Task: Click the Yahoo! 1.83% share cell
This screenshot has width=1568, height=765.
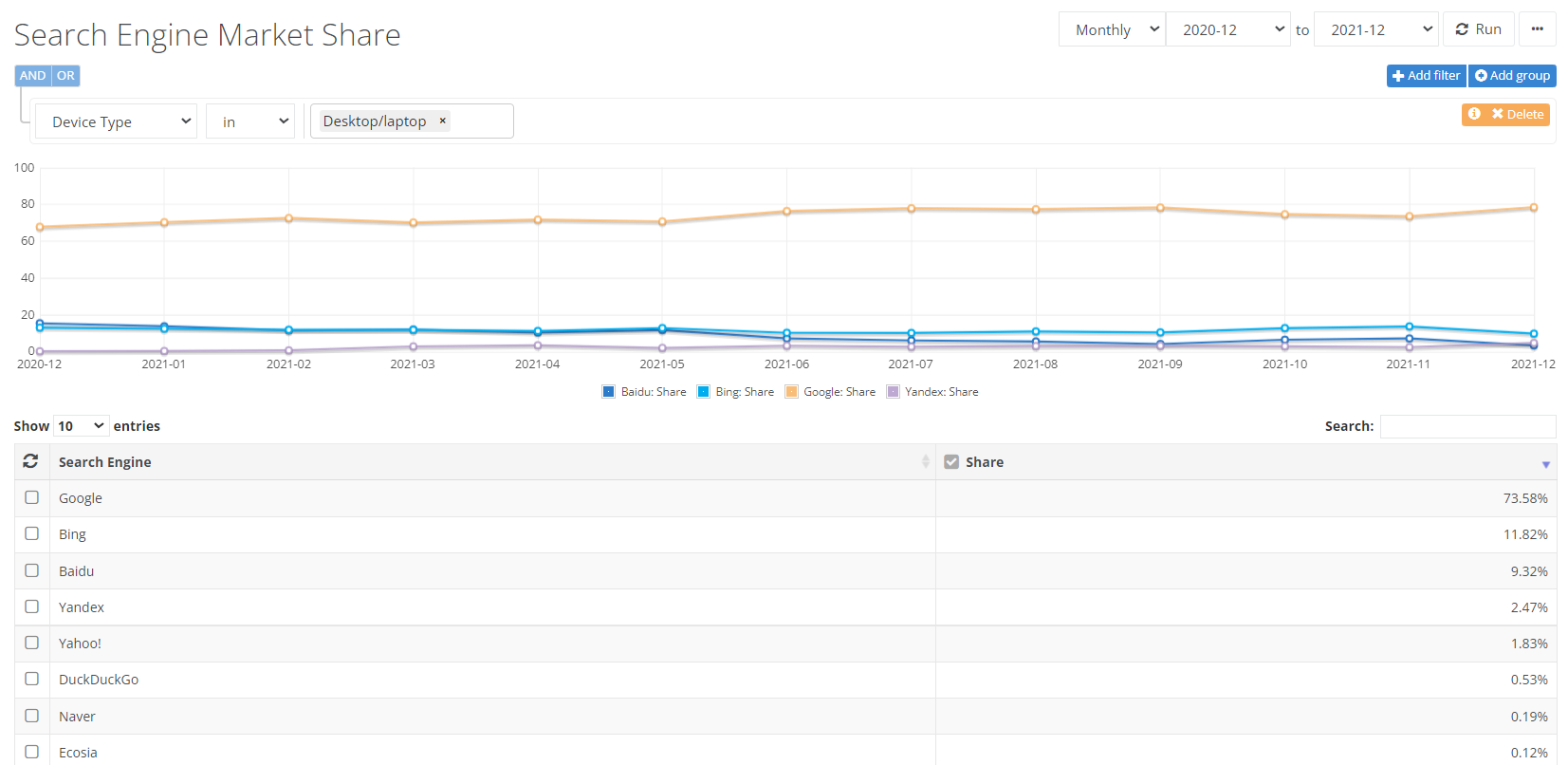Action: [1245, 644]
